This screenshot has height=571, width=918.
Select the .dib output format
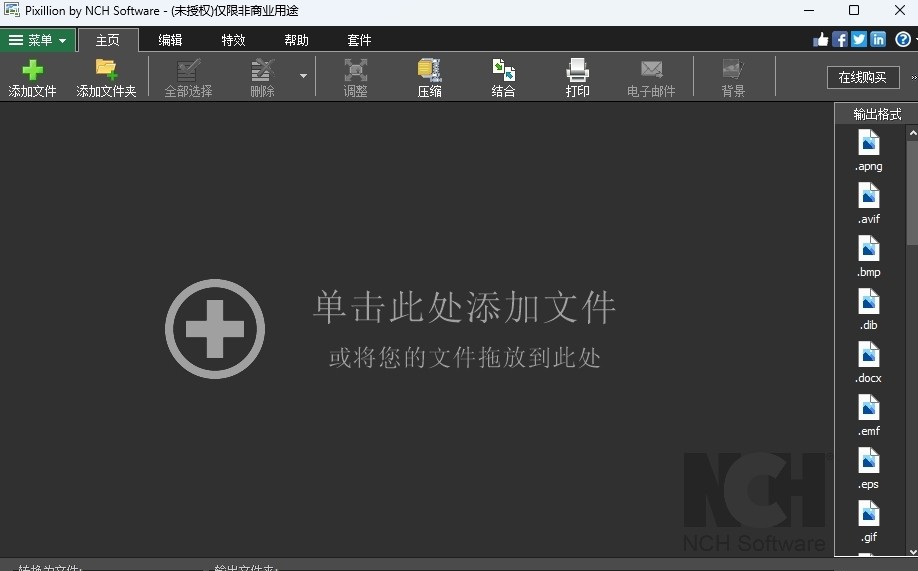pos(869,309)
